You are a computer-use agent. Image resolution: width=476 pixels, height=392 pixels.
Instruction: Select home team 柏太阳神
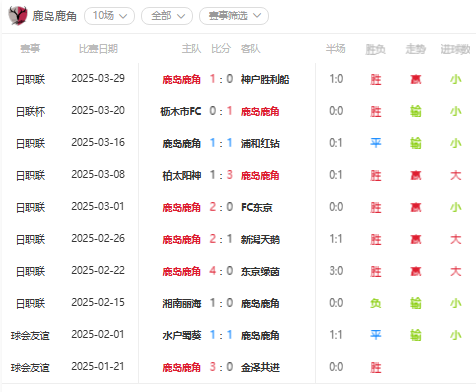coord(182,175)
